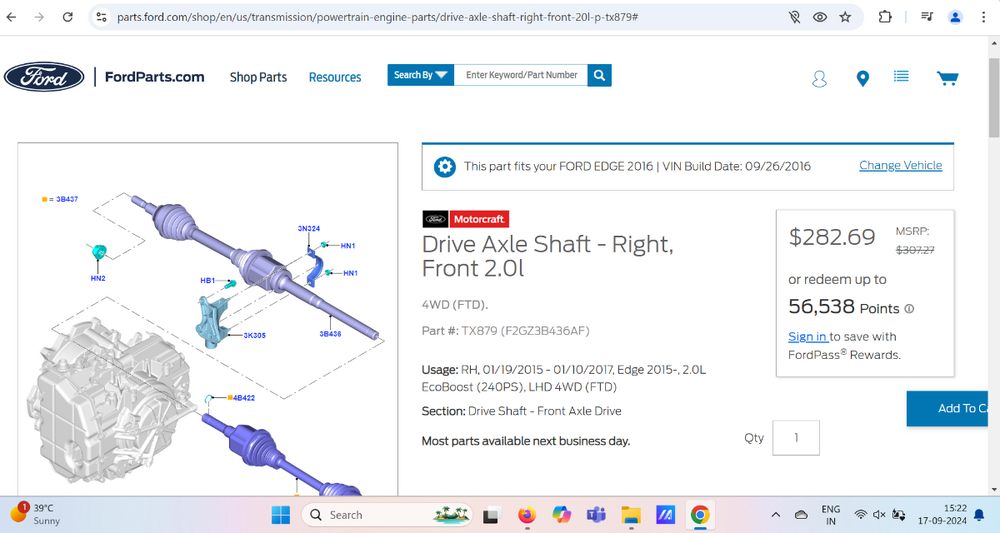Viewport: 1000px width, 533px height.
Task: Open the Chrome three-dot menu
Action: (983, 17)
